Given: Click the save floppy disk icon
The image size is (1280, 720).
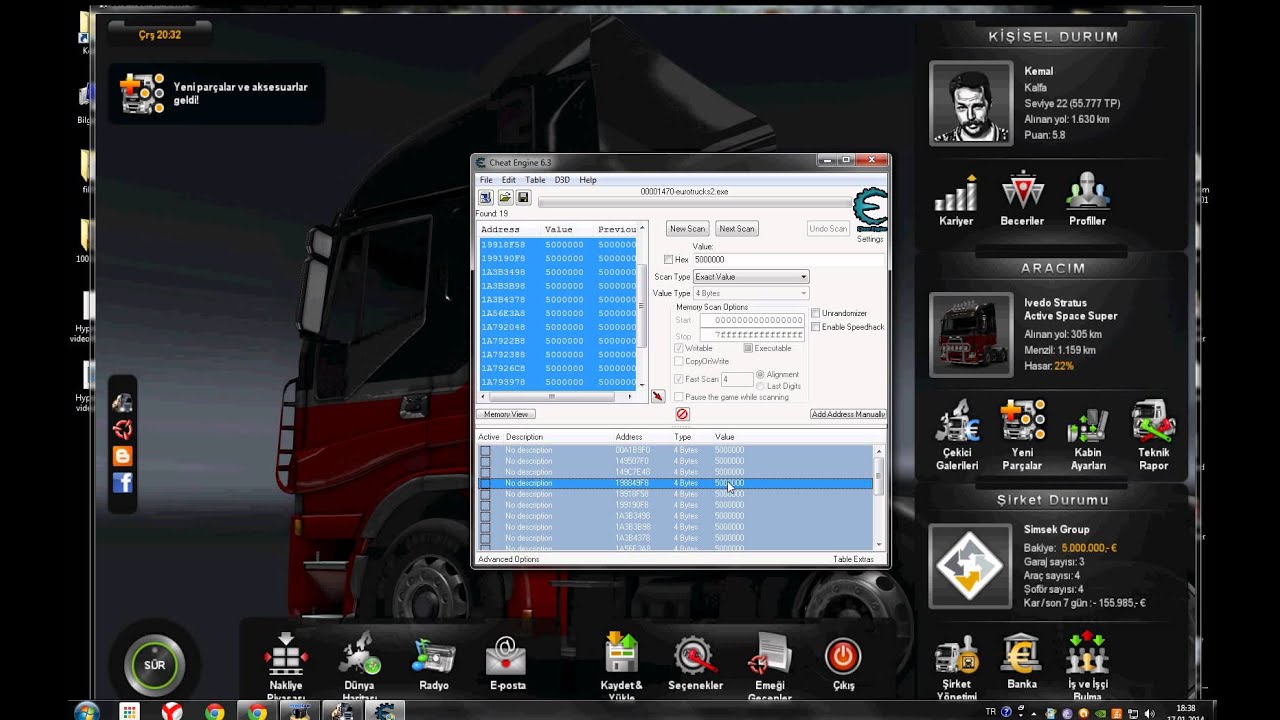Looking at the screenshot, I should pyautogui.click(x=523, y=198).
